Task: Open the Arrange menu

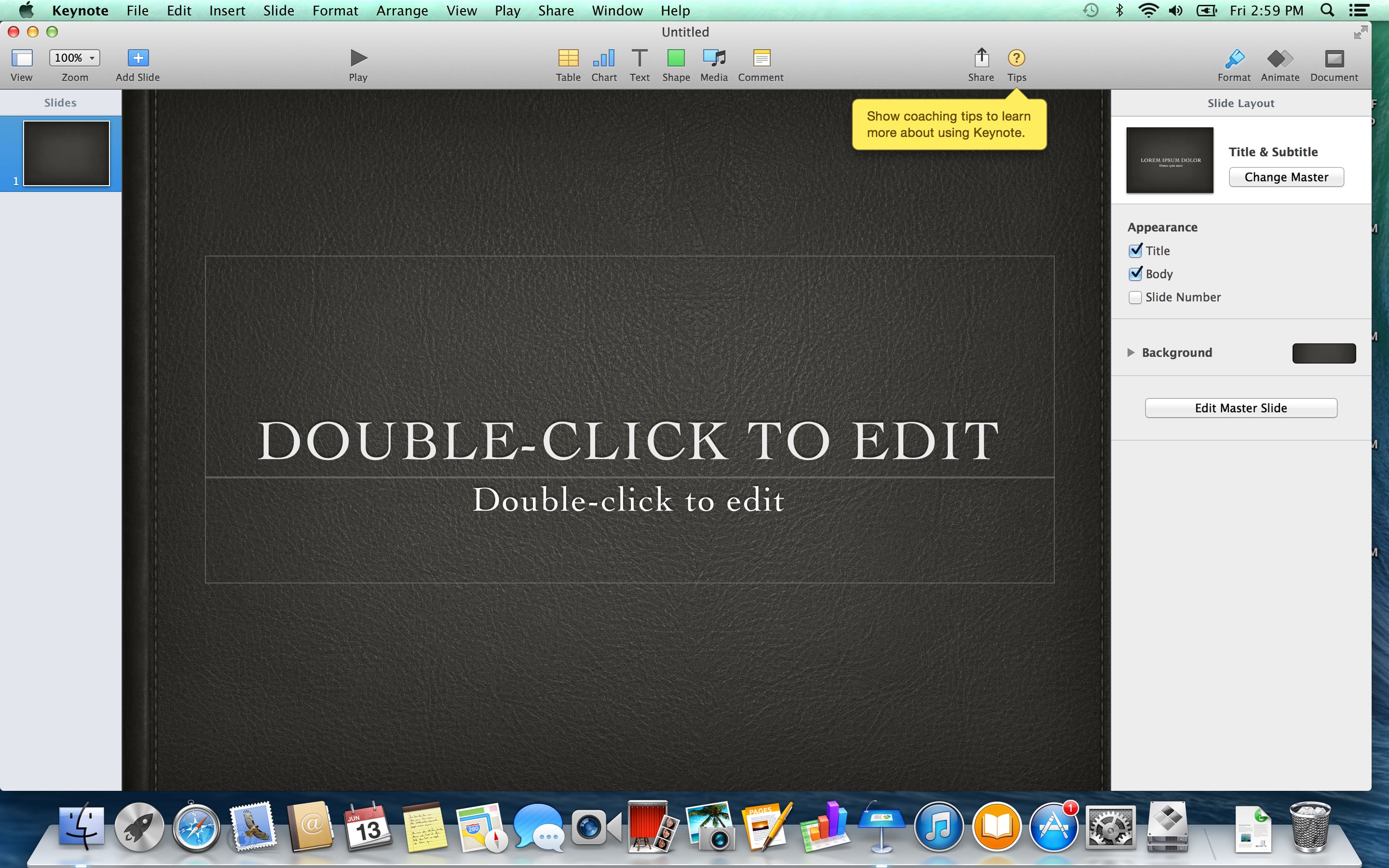Action: point(402,10)
